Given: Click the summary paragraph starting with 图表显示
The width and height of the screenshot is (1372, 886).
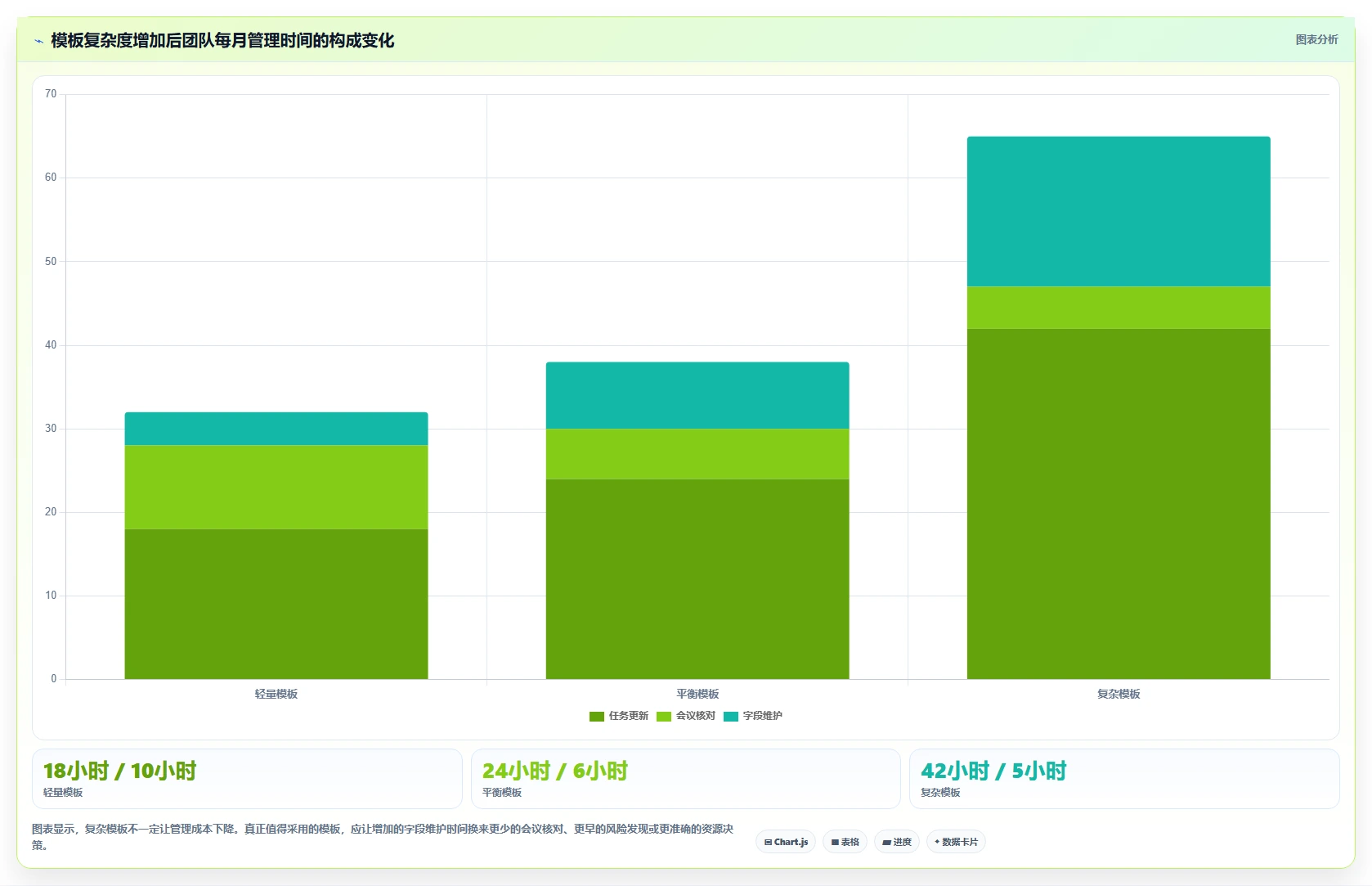Looking at the screenshot, I should [x=383, y=836].
